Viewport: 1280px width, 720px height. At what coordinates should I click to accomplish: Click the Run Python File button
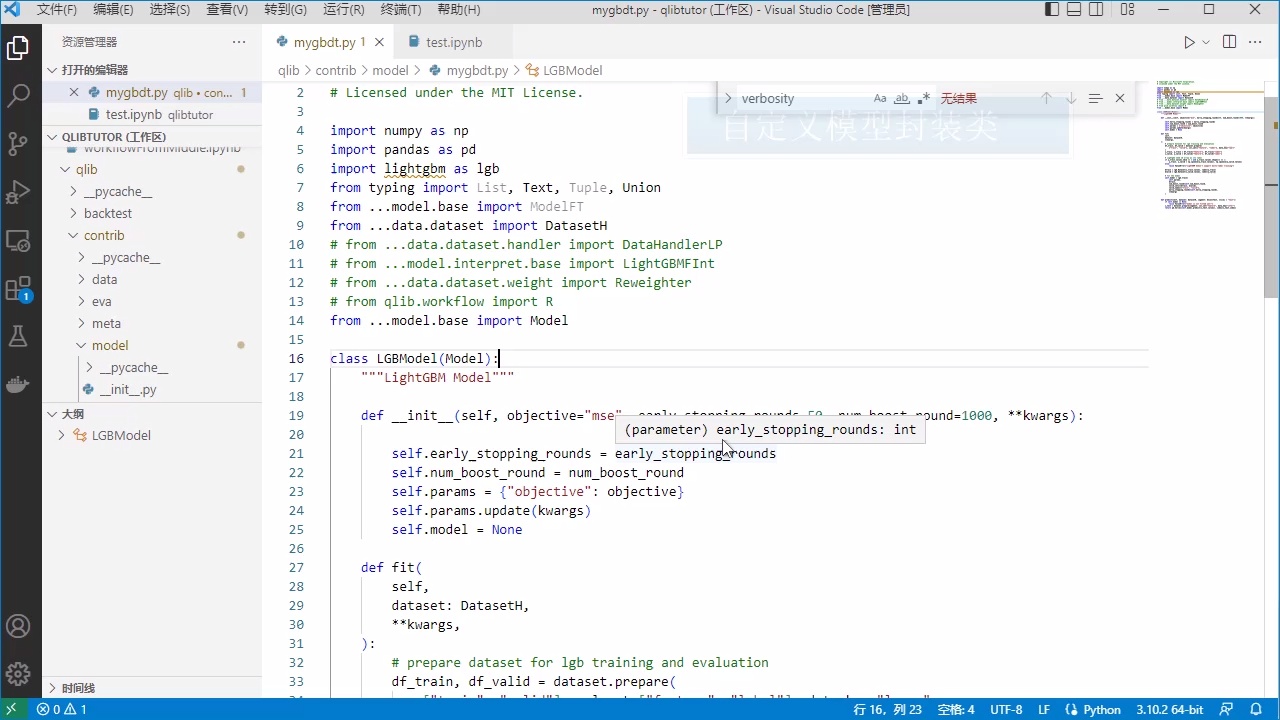1189,42
